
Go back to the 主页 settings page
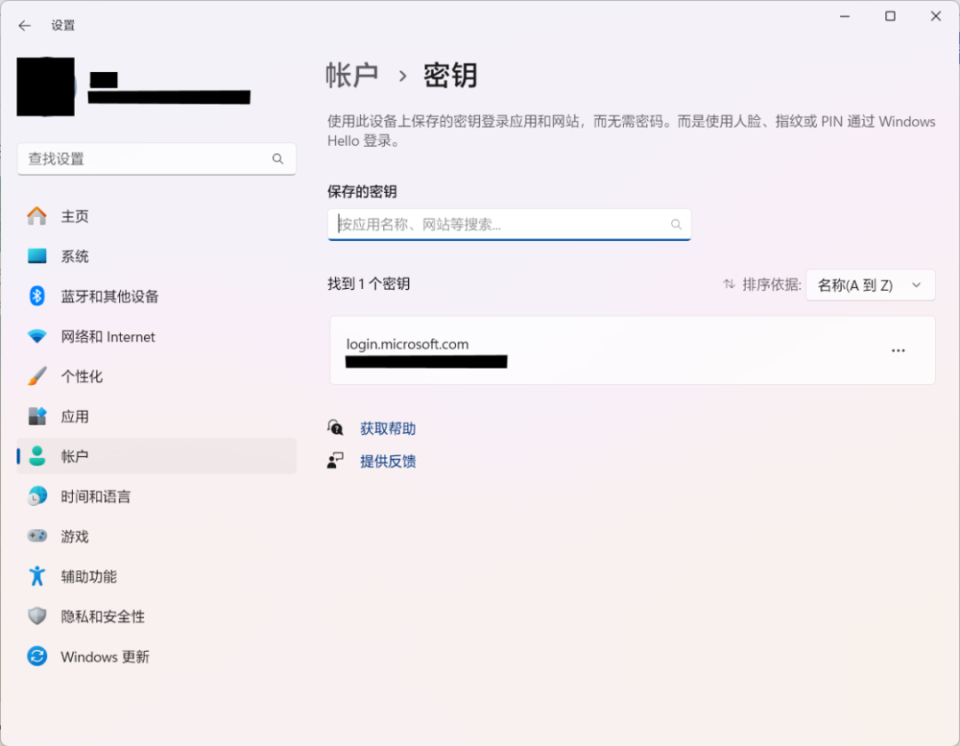pos(77,216)
